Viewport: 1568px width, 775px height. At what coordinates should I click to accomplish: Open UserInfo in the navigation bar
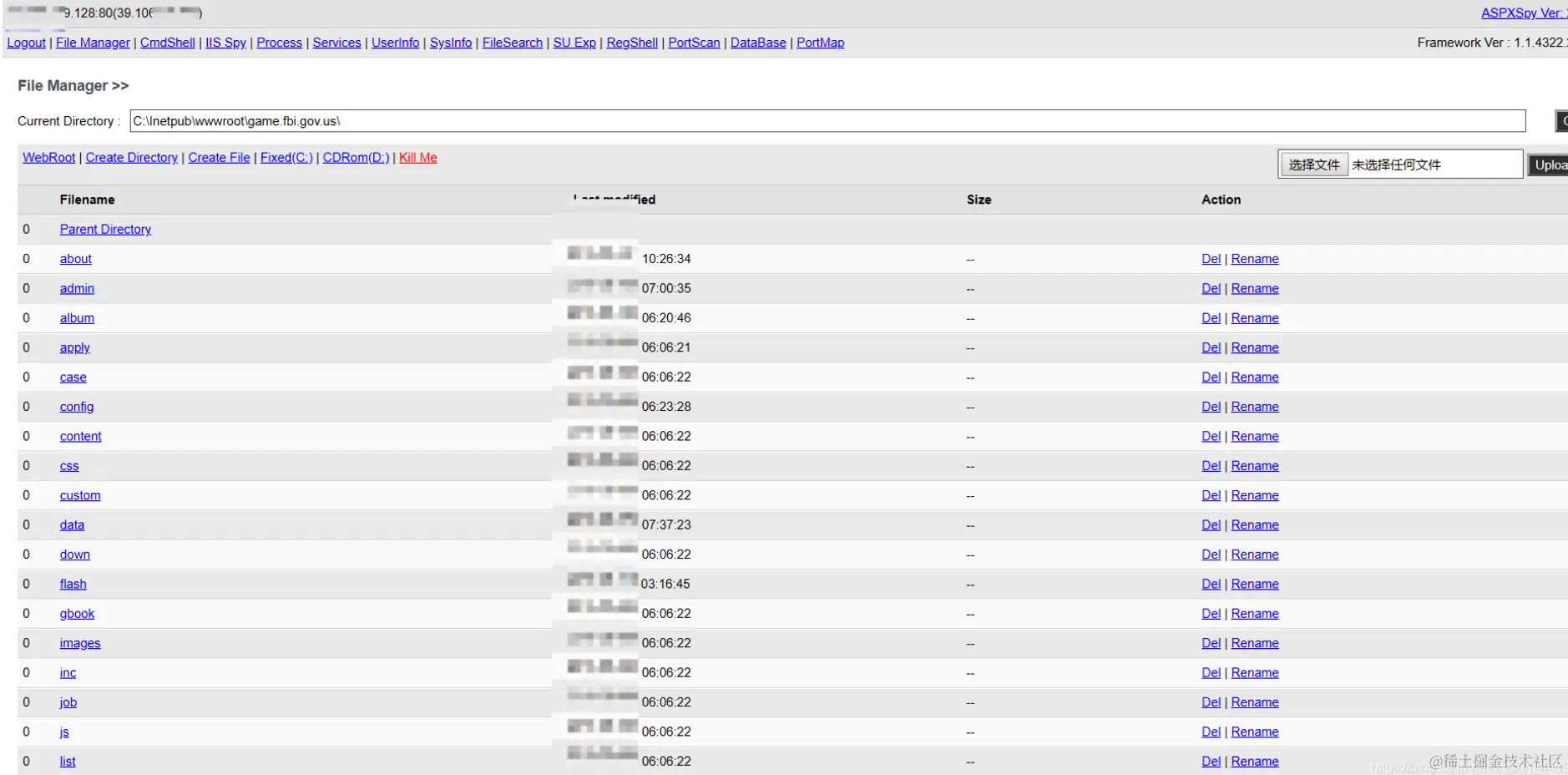pyautogui.click(x=395, y=43)
